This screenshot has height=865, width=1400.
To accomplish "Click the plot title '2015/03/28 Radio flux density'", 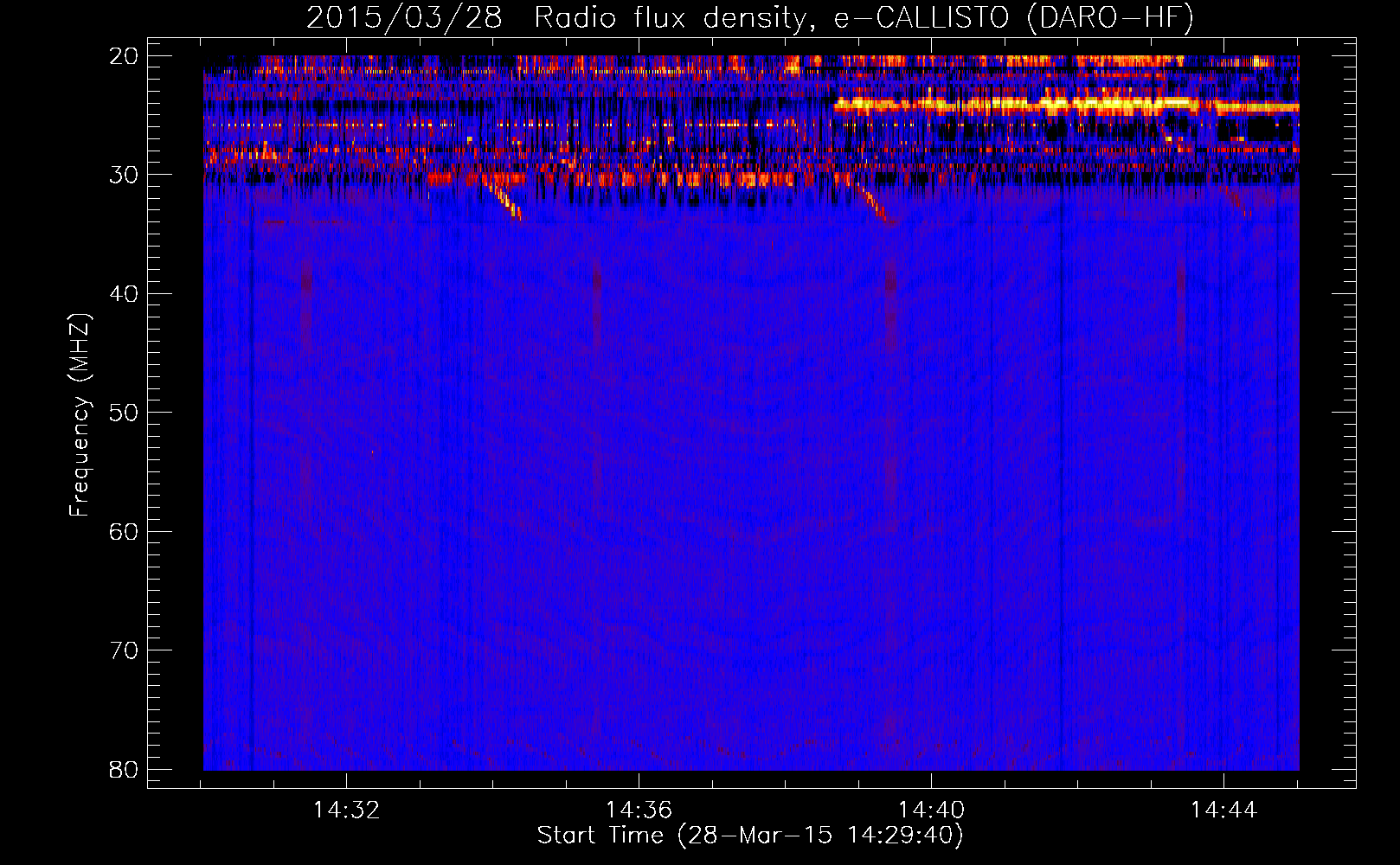I will (749, 18).
